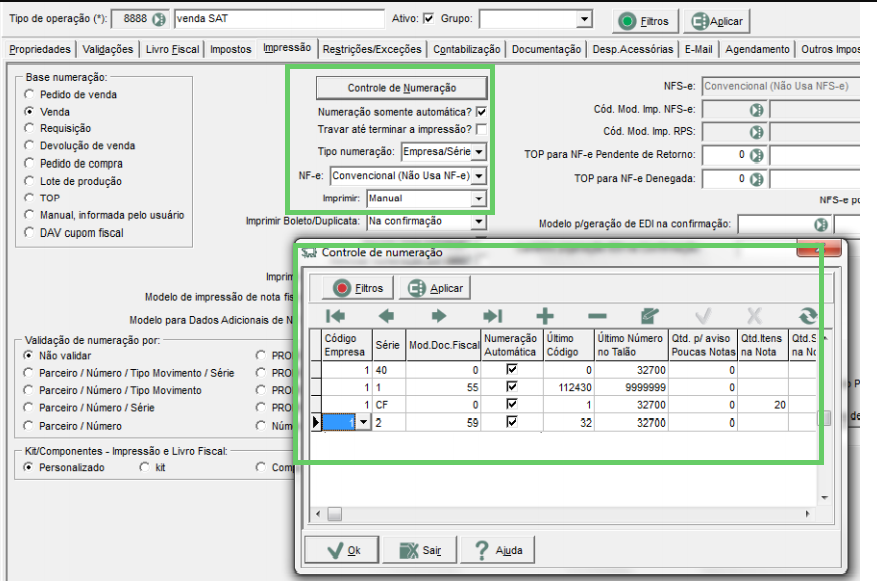
Task: Go to previous record in numbering grid
Action: click(386, 316)
